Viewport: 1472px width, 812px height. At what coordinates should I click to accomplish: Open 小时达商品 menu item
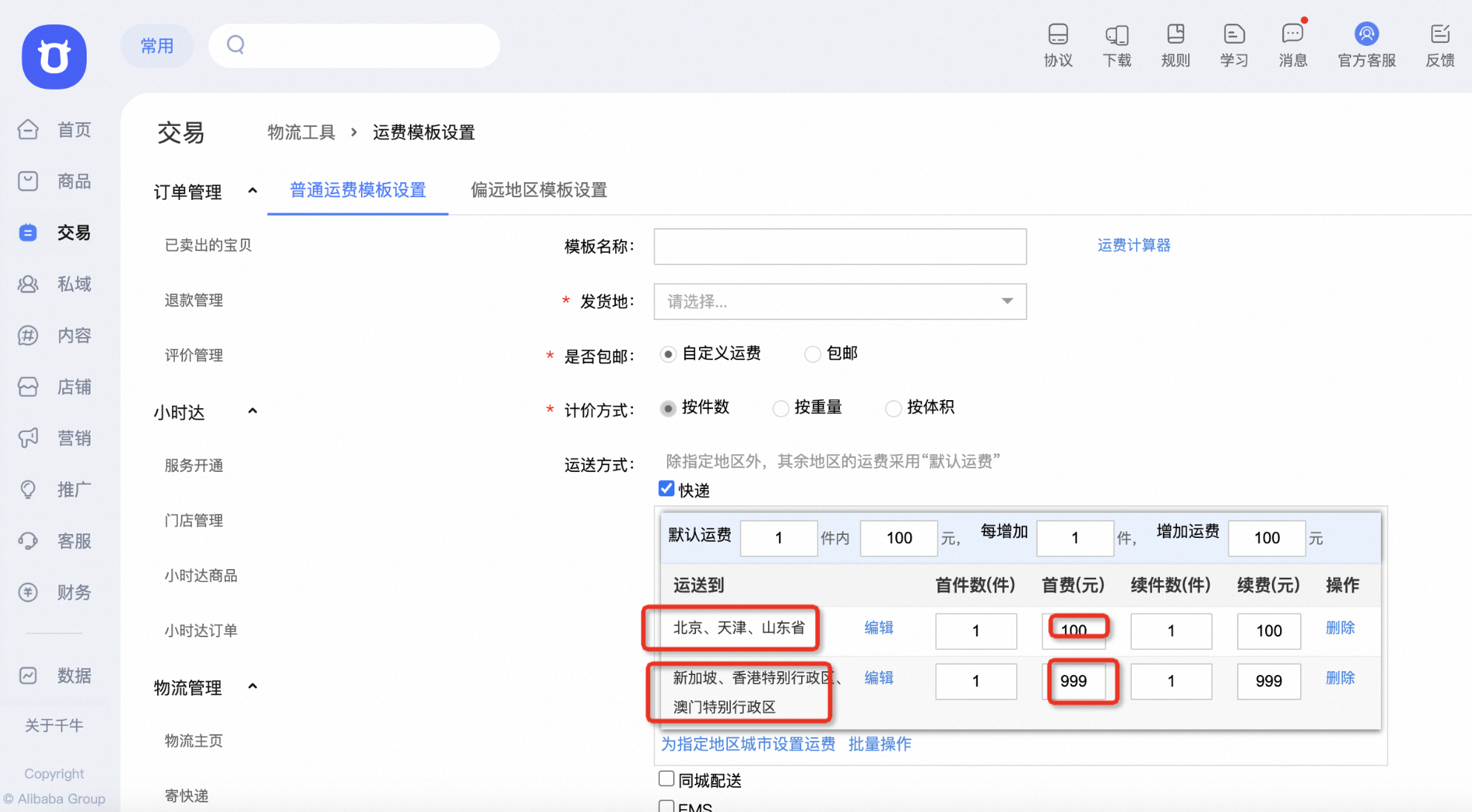pyautogui.click(x=201, y=576)
